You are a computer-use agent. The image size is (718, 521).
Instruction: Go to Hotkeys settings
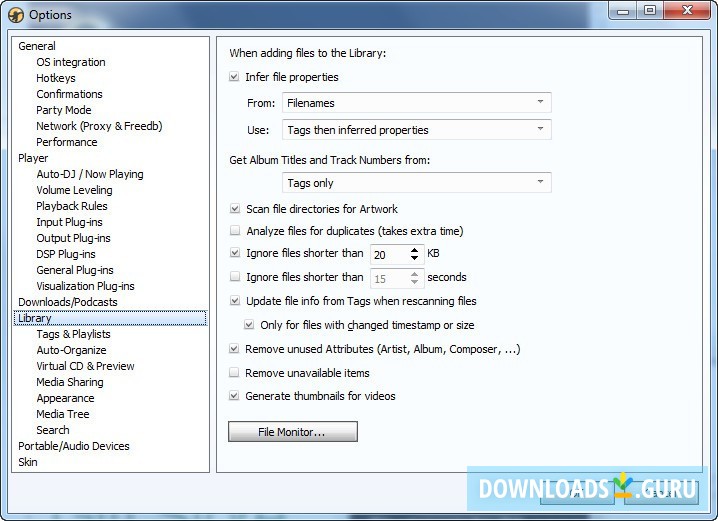pos(56,78)
